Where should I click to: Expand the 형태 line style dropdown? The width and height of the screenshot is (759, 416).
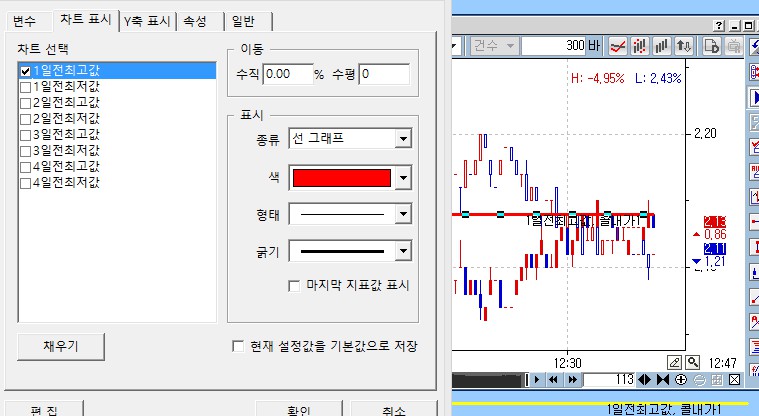coord(402,214)
